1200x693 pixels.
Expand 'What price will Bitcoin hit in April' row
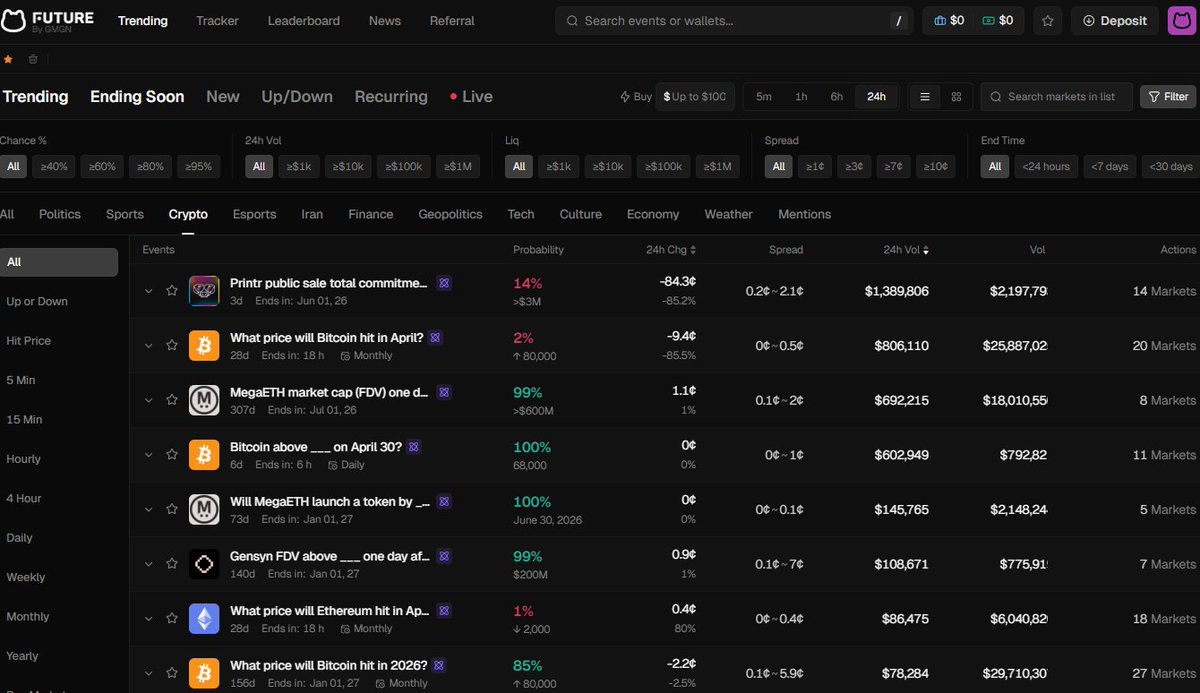point(148,345)
